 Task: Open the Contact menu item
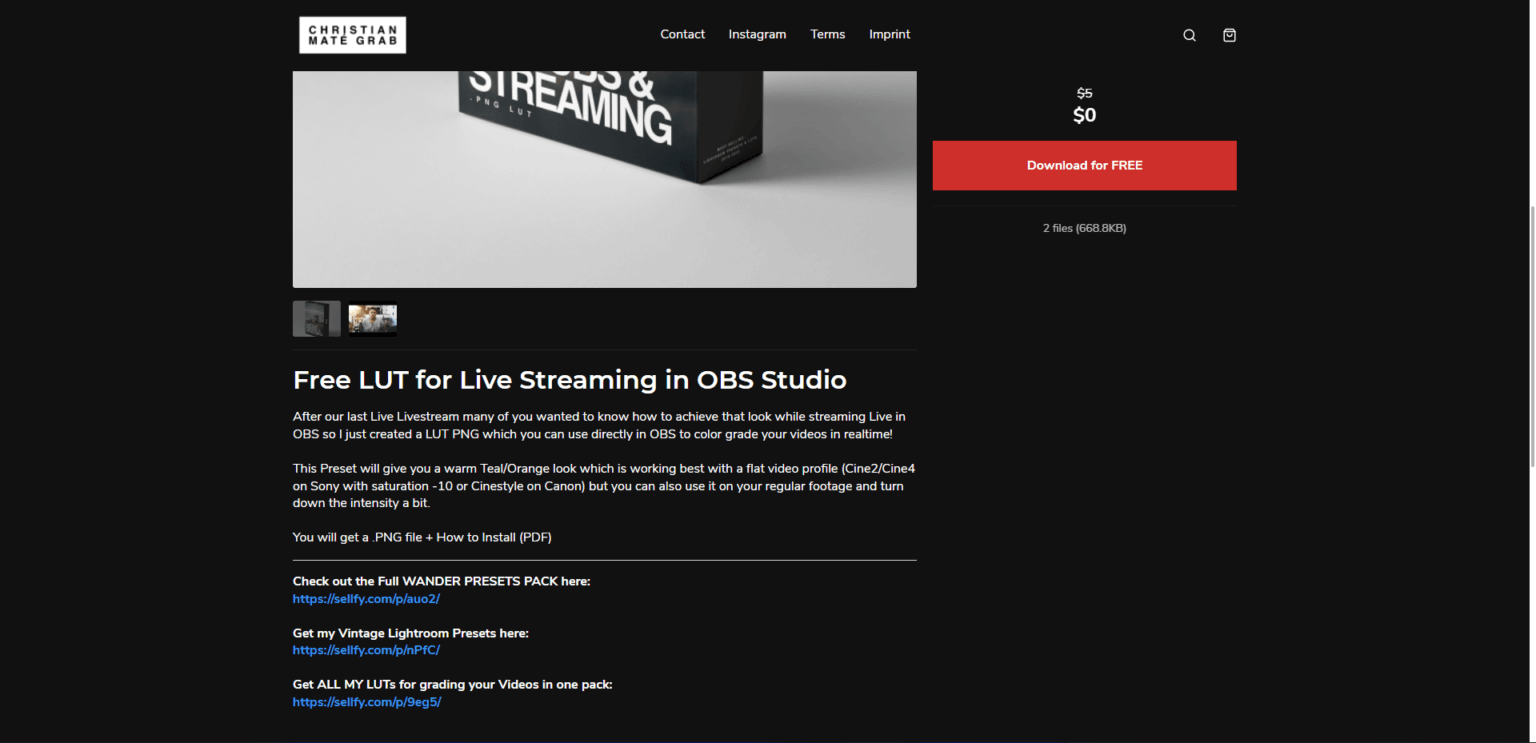point(682,33)
